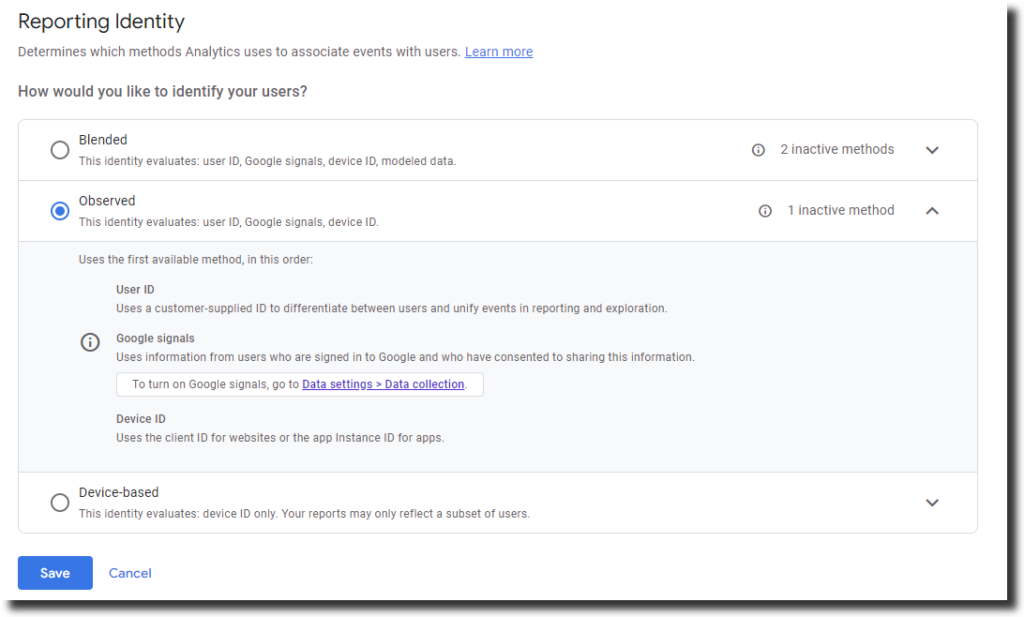Choose the Device-based radio option
1024x617 pixels.
pos(60,503)
